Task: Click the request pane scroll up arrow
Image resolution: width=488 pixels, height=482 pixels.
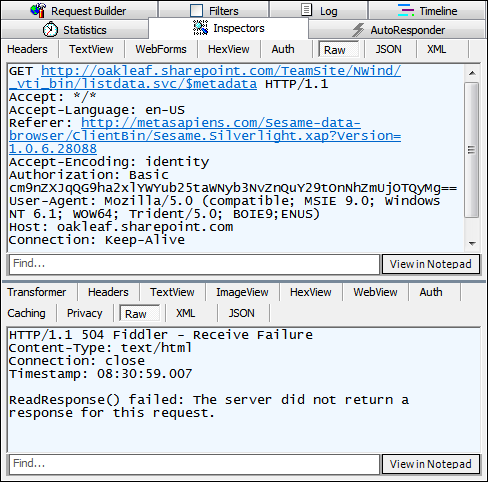Action: coord(472,73)
